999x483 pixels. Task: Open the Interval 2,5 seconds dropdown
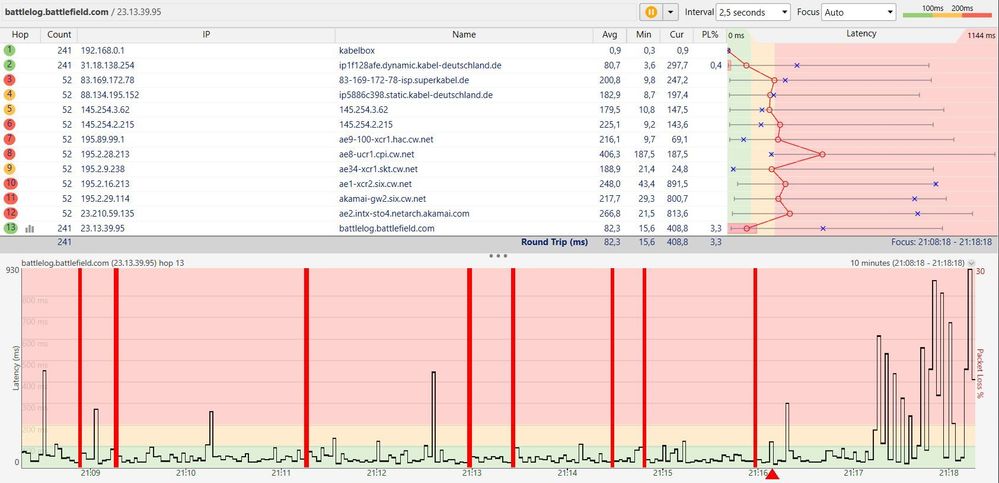(x=753, y=11)
